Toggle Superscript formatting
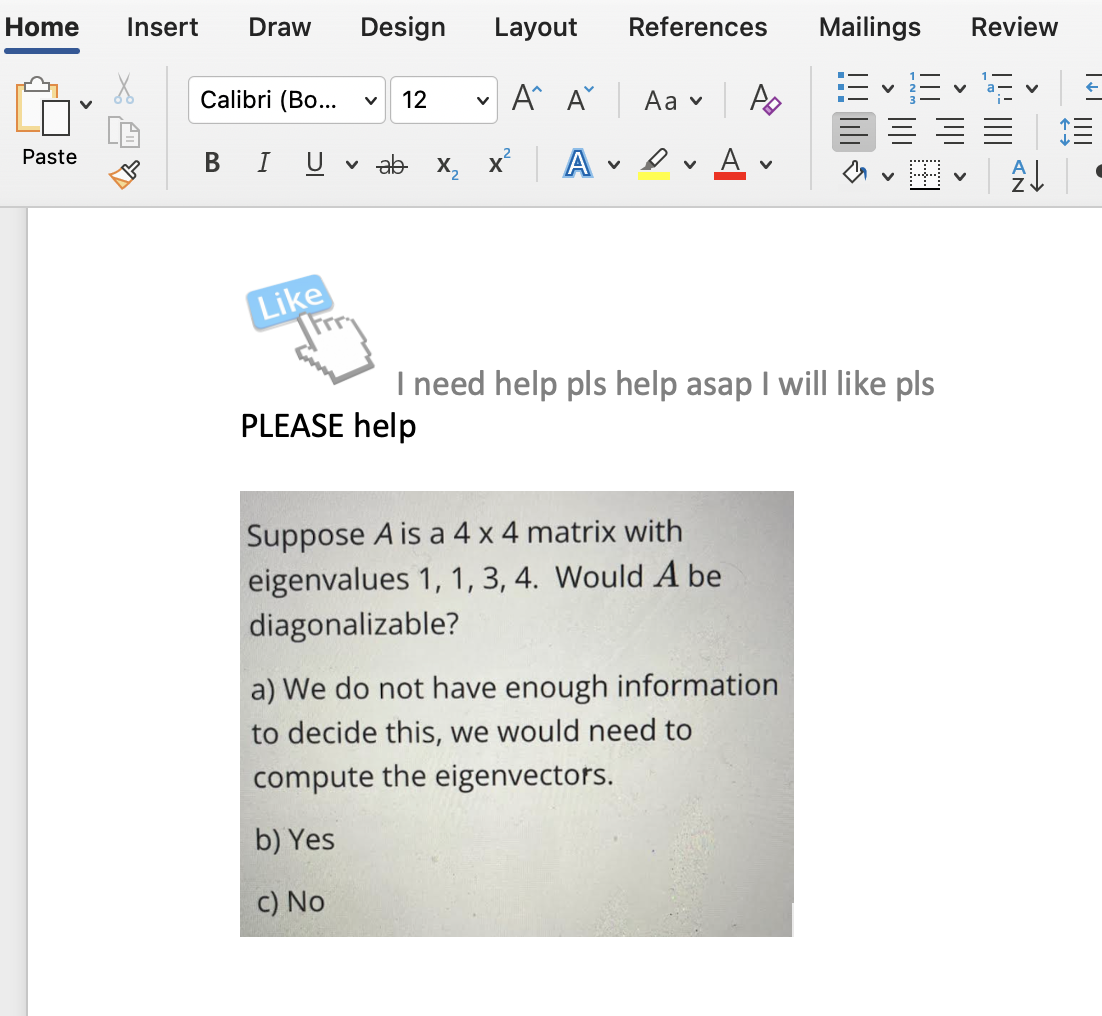 (x=499, y=162)
